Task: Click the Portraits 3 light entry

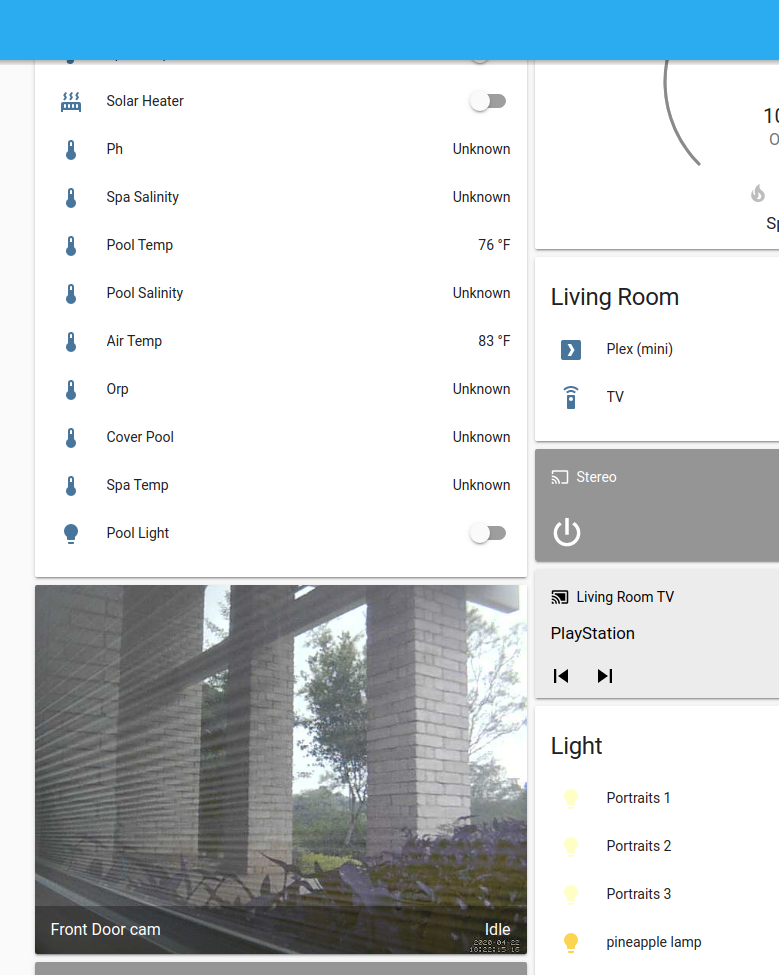Action: 638,894
